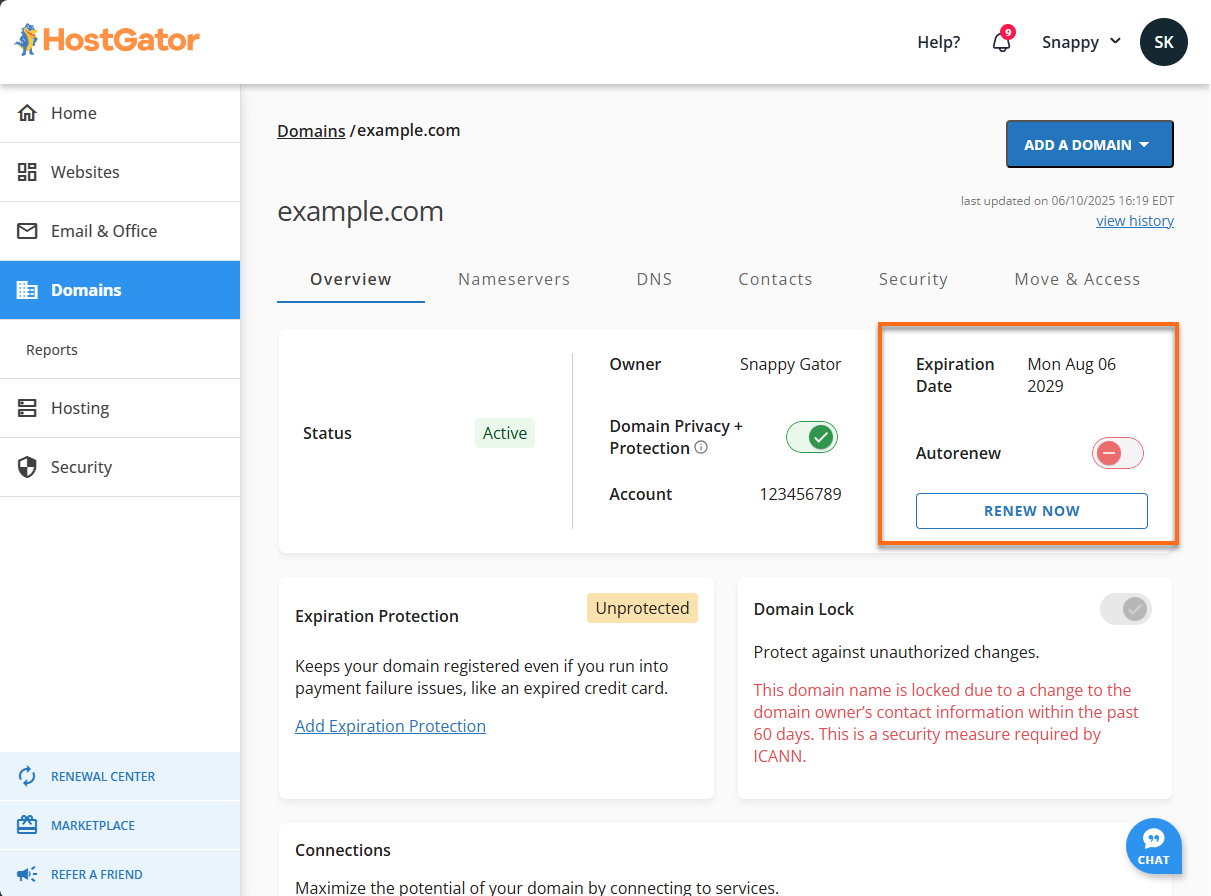Open the Renewal Center
Viewport: 1211px width, 896px height.
[x=105, y=776]
